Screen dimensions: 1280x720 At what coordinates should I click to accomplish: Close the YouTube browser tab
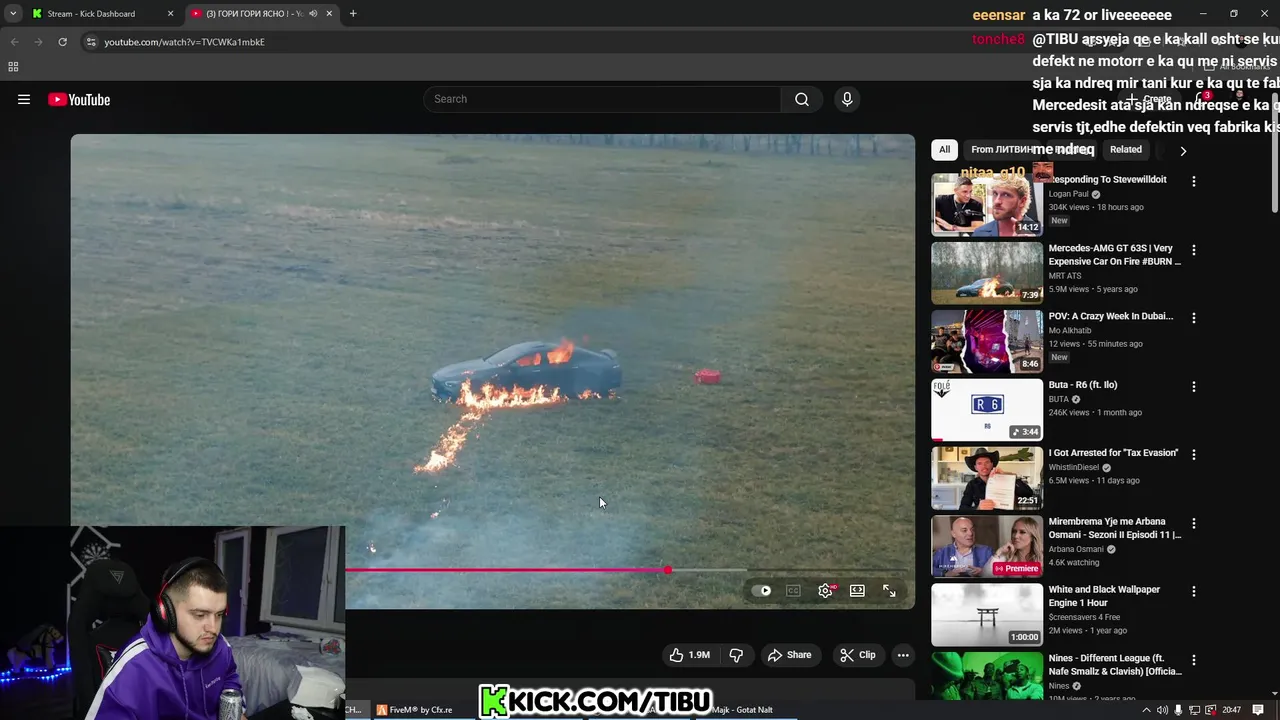(329, 14)
